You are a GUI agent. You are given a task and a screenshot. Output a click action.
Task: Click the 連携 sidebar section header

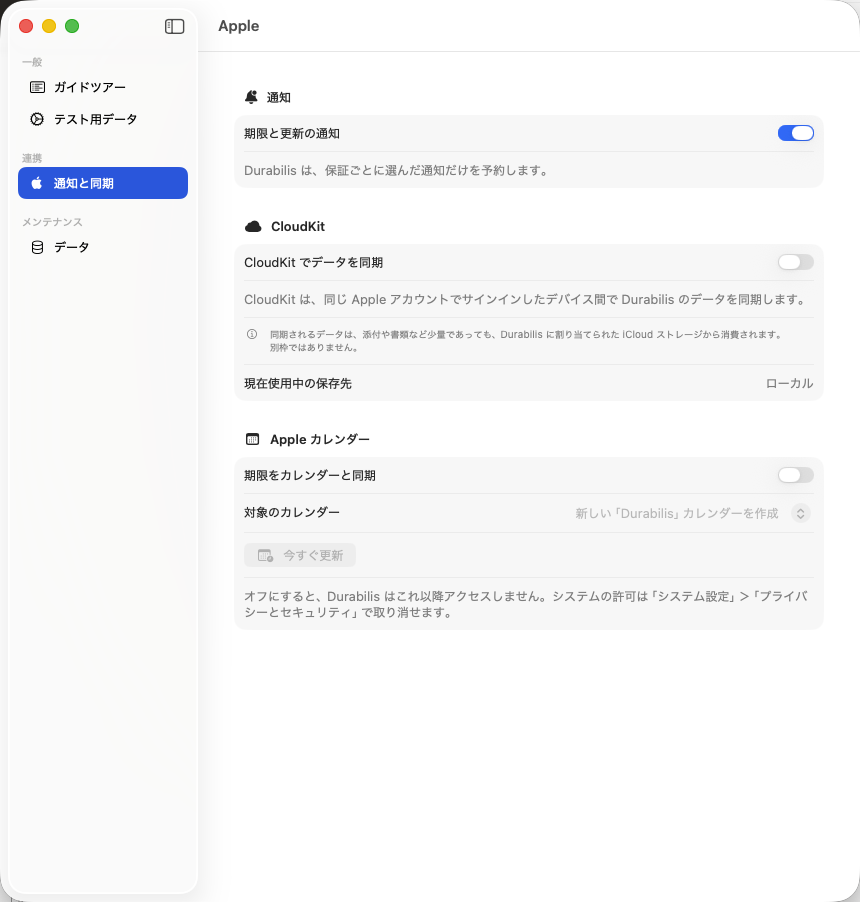(x=32, y=158)
